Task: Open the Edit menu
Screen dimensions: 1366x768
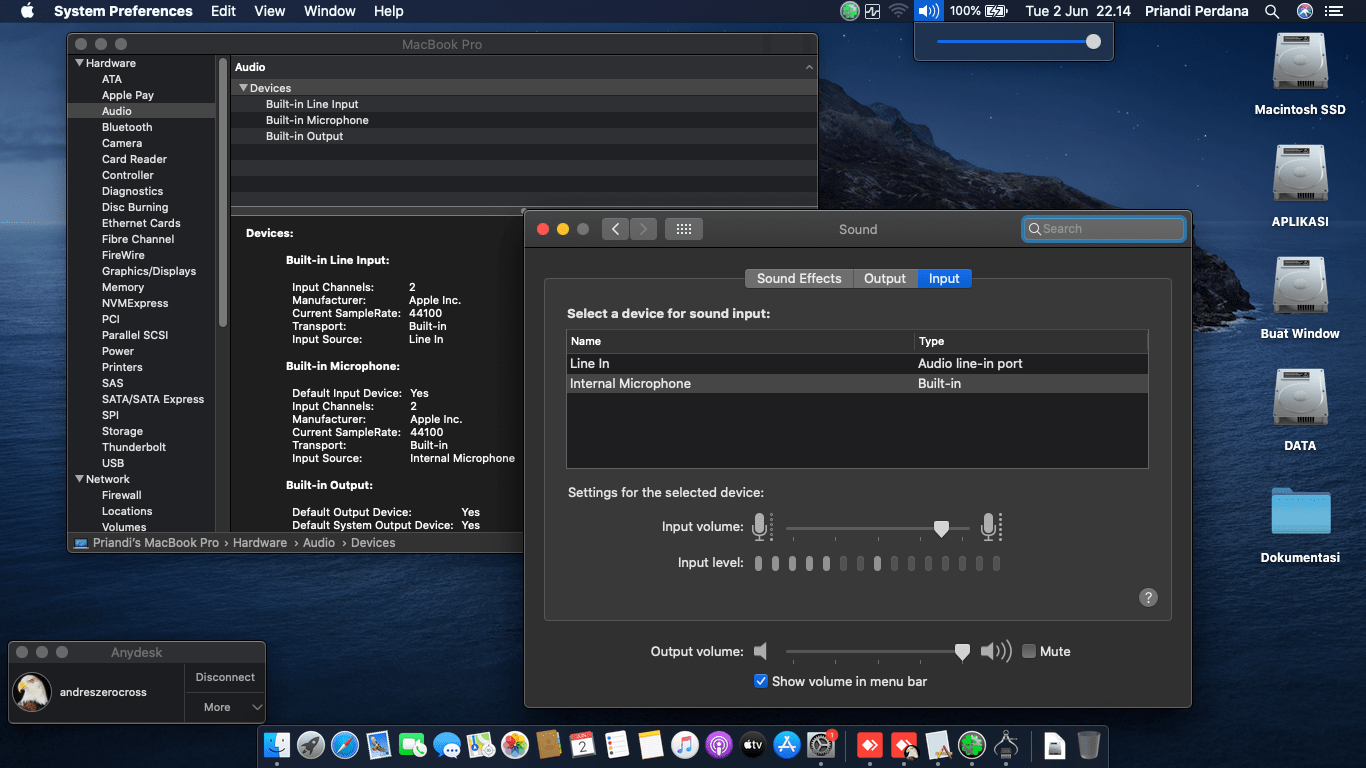Action: (223, 11)
